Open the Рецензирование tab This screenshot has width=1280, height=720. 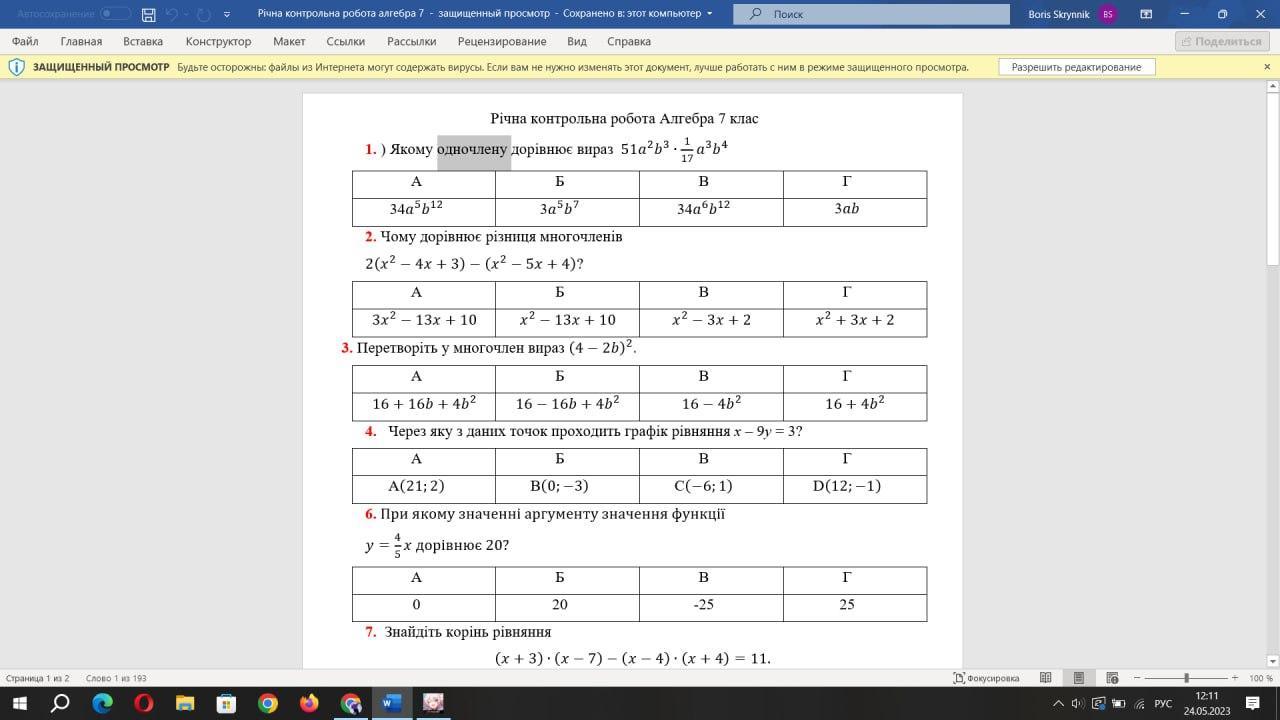coord(502,41)
